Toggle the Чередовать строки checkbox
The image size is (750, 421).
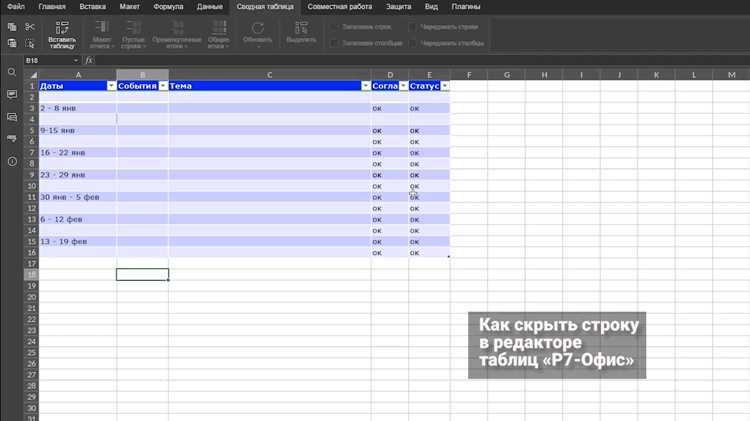413,27
